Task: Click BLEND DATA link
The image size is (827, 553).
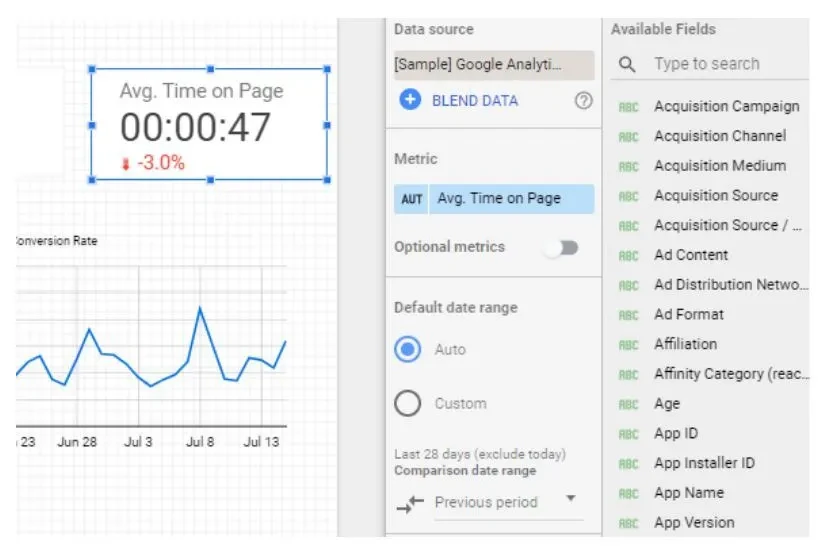Action: tap(475, 100)
